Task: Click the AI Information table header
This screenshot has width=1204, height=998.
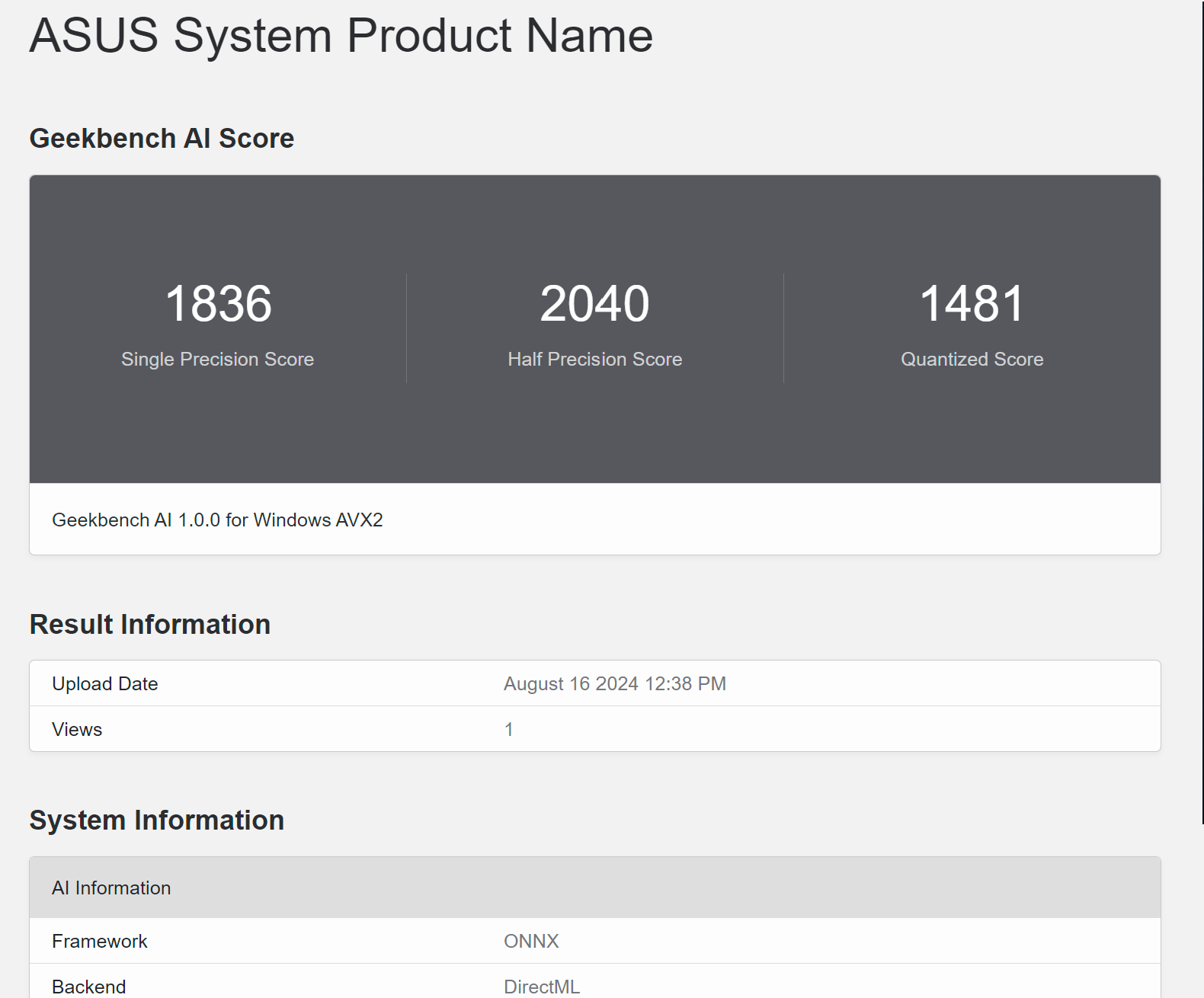Action: 595,888
